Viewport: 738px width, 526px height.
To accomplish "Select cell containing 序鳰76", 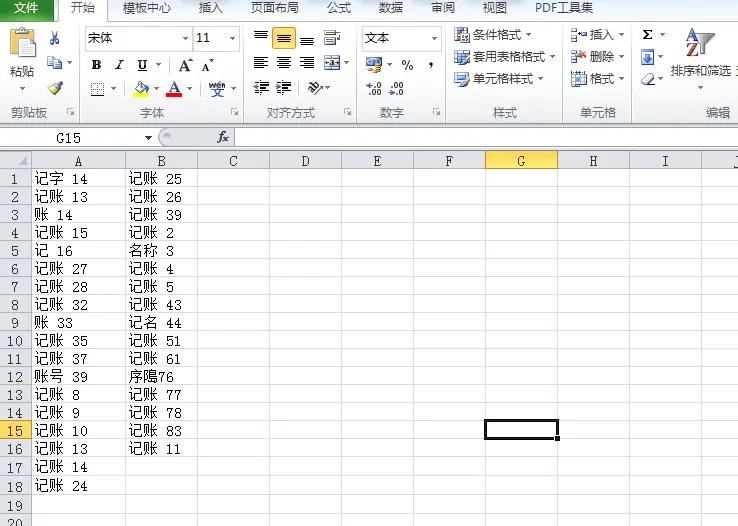I will coord(161,376).
